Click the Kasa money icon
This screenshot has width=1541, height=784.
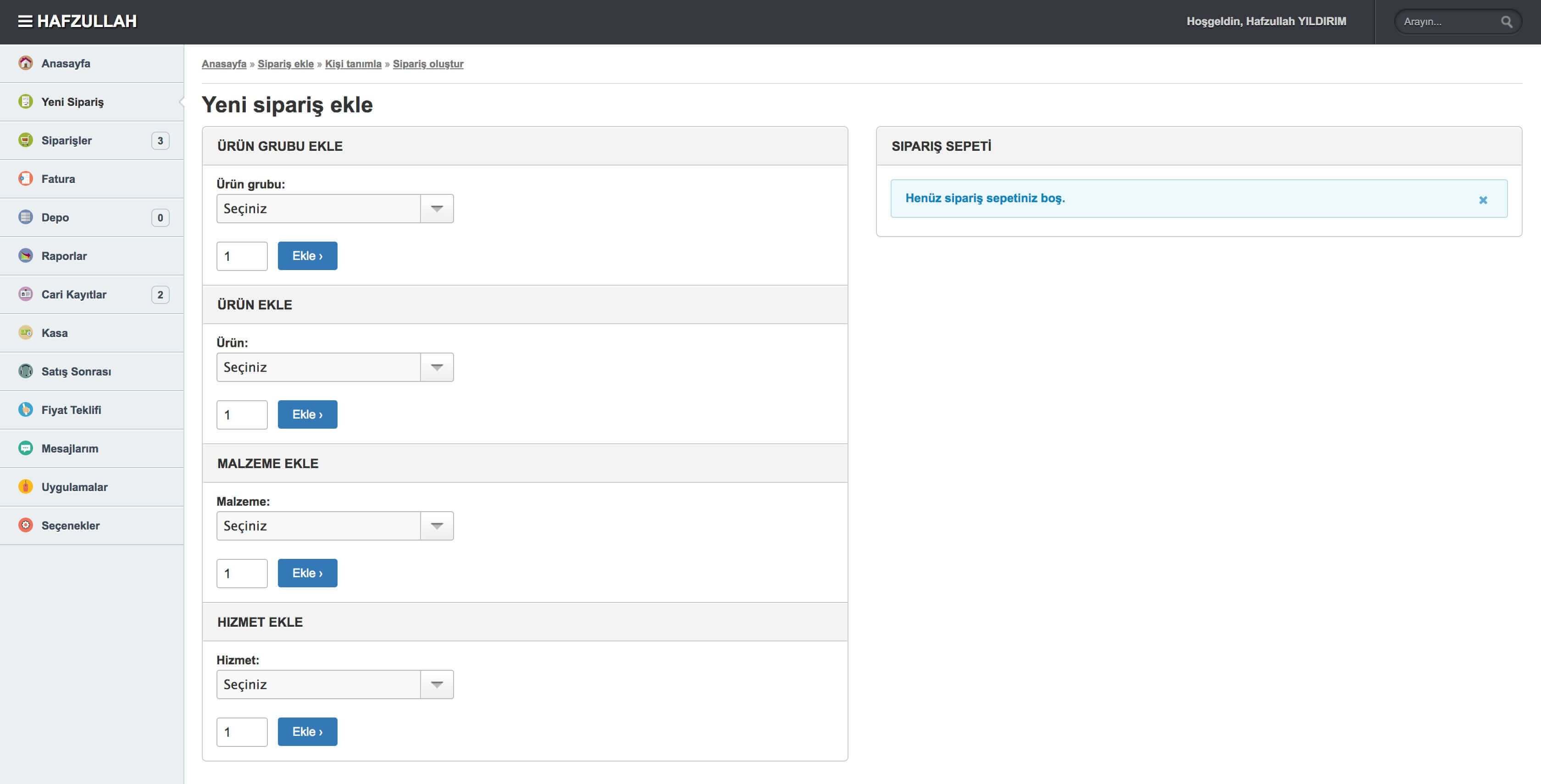coord(25,332)
